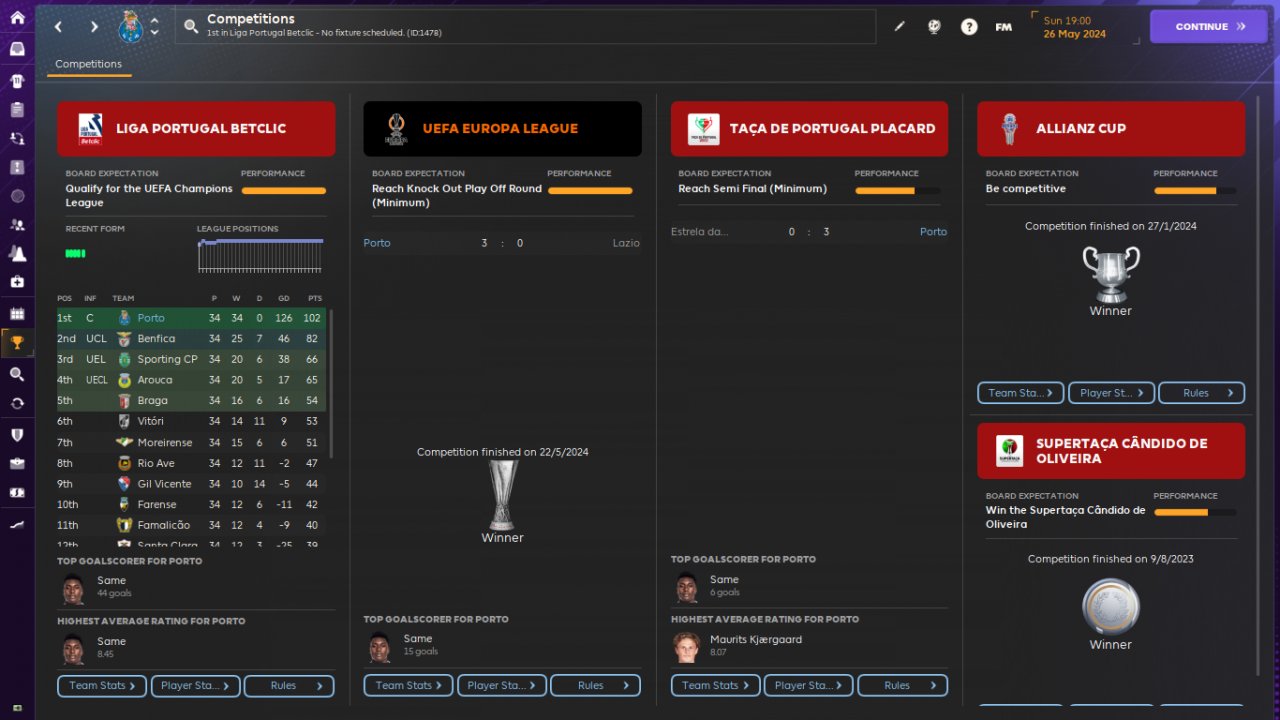1280x720 pixels.
Task: Open the Medical Centre icon in sidebar
Action: (17, 283)
